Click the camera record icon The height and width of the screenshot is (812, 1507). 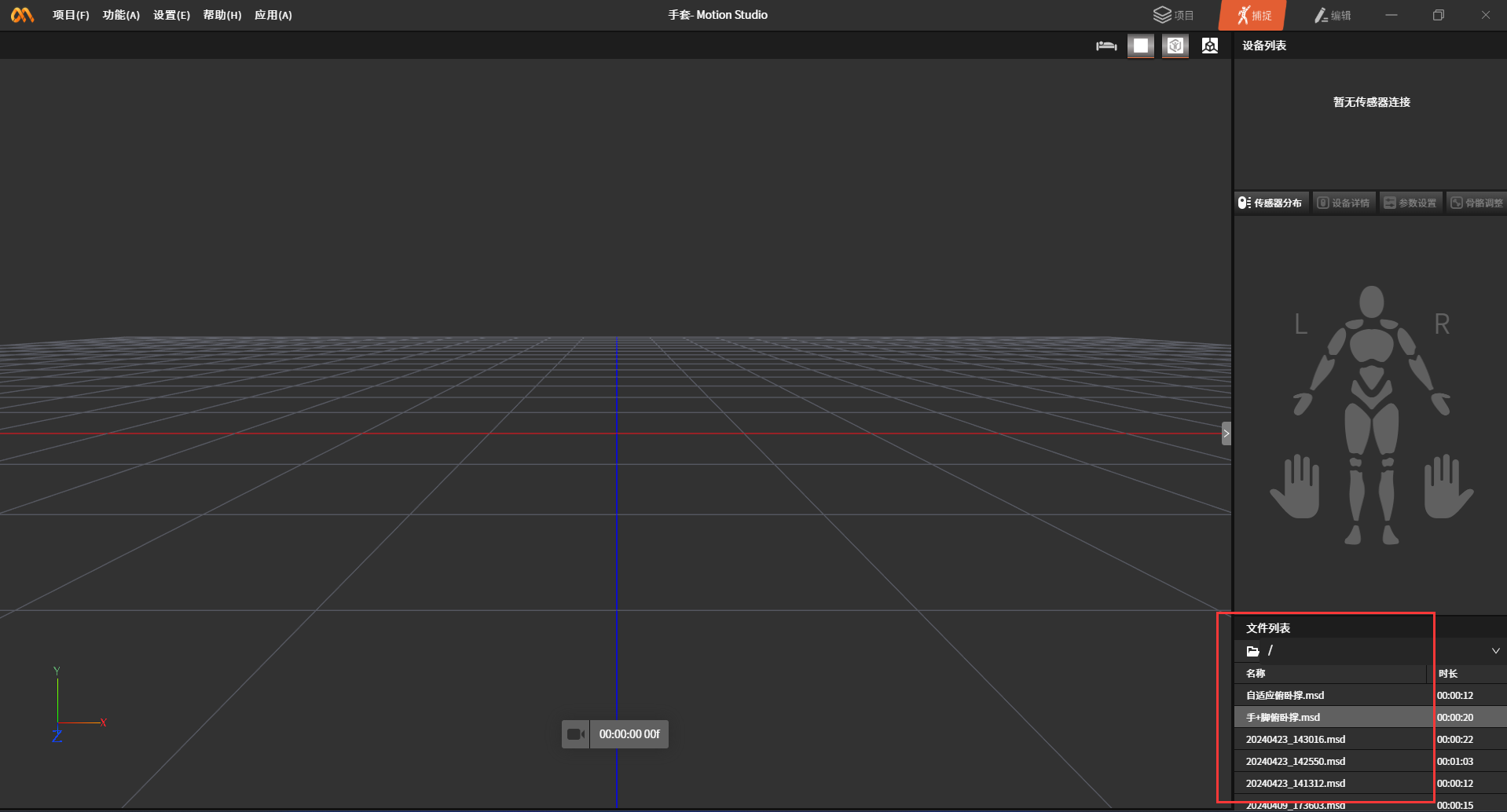pos(575,734)
